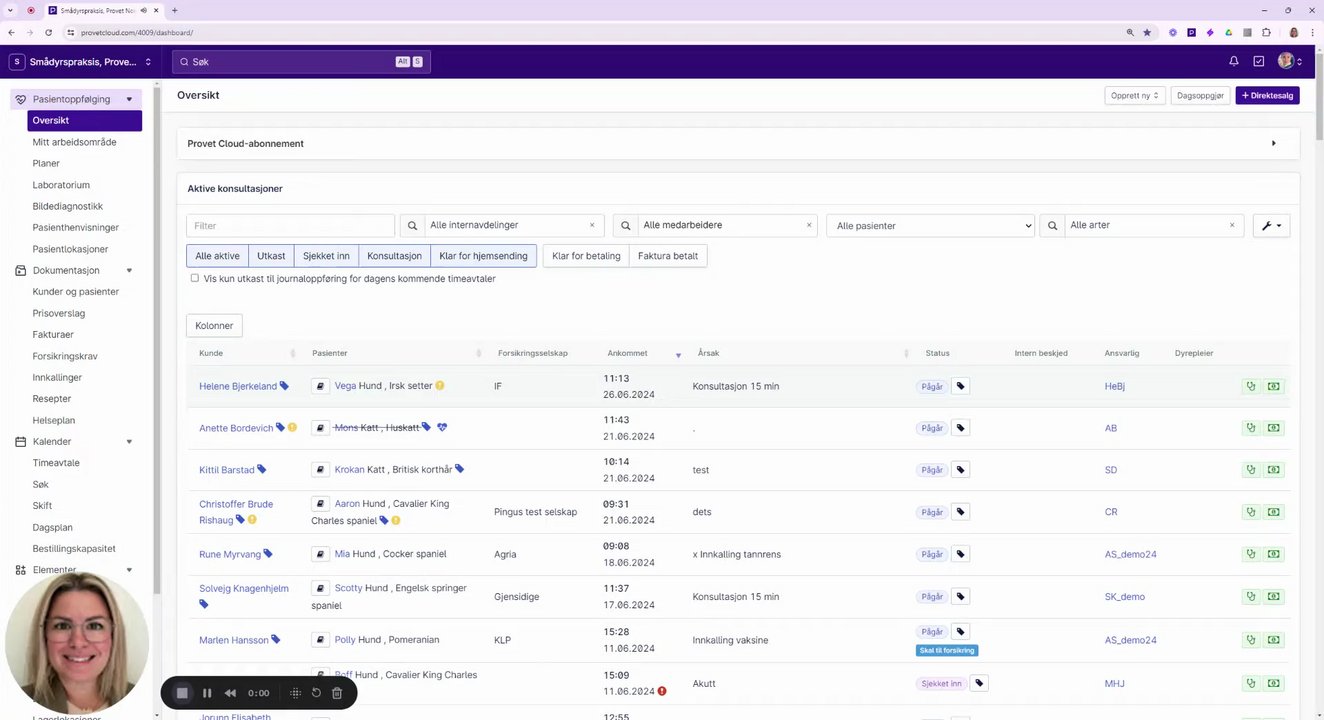Open consultation for Helene Bjerkeland via stethoscope icon
The height and width of the screenshot is (720, 1324).
coord(1250,386)
